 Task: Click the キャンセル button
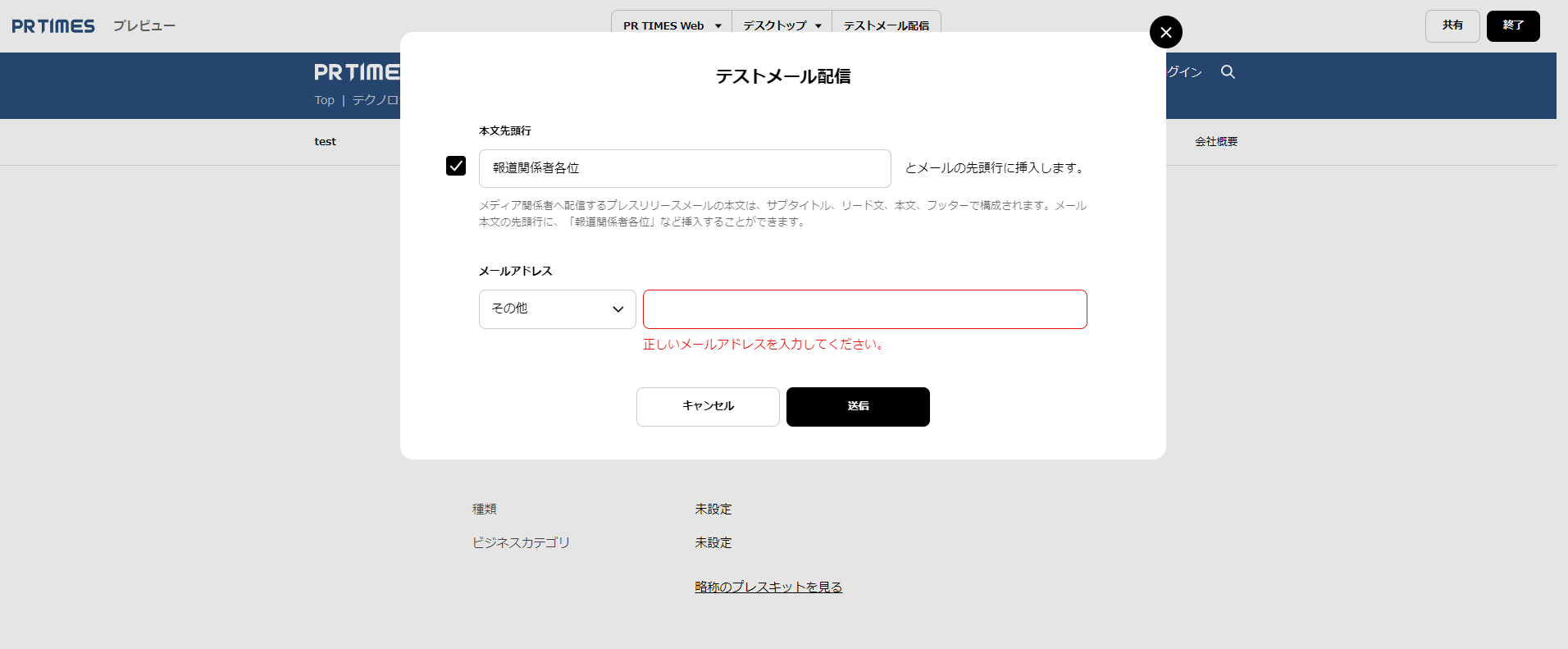[x=708, y=407]
